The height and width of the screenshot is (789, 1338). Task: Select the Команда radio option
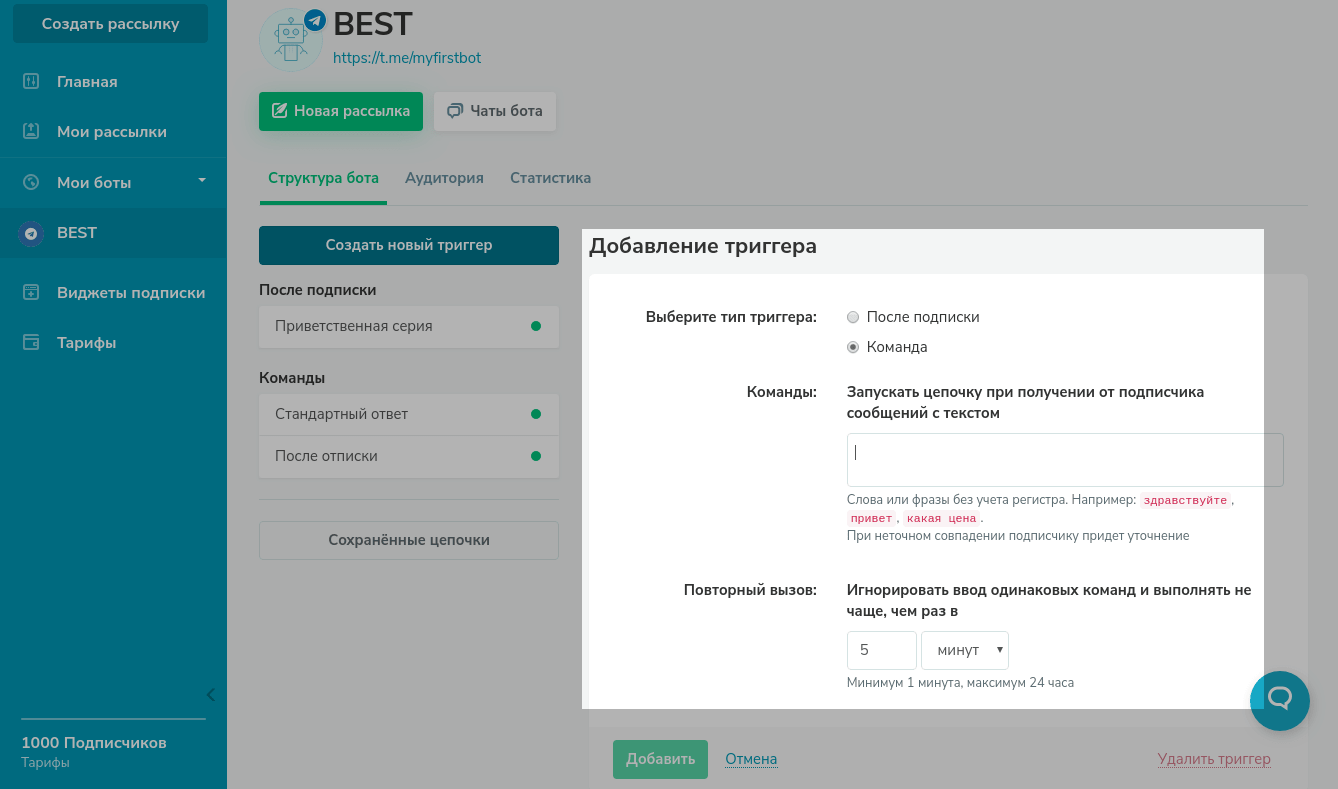[853, 347]
